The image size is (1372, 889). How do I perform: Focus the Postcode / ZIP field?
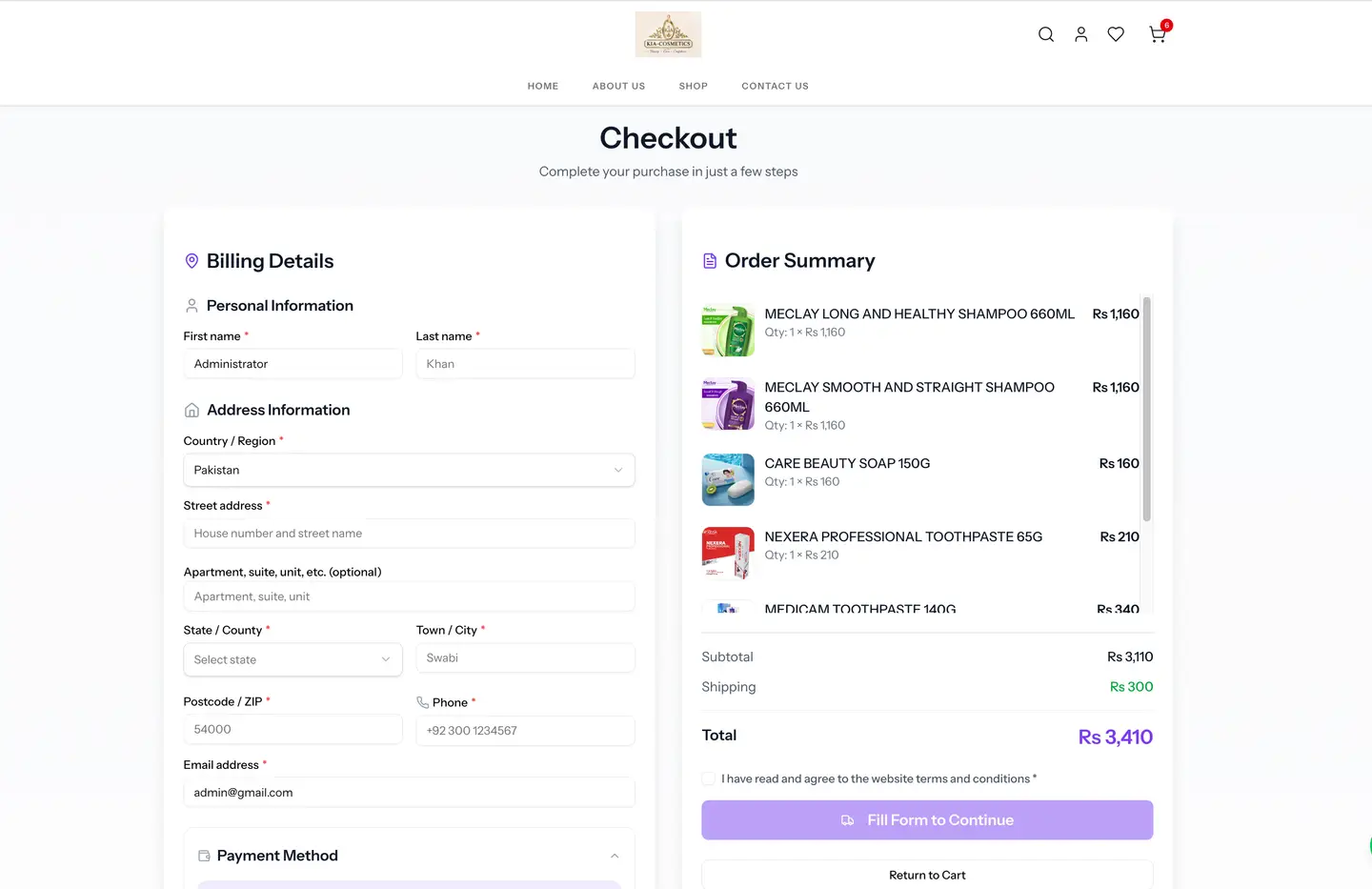click(x=293, y=730)
